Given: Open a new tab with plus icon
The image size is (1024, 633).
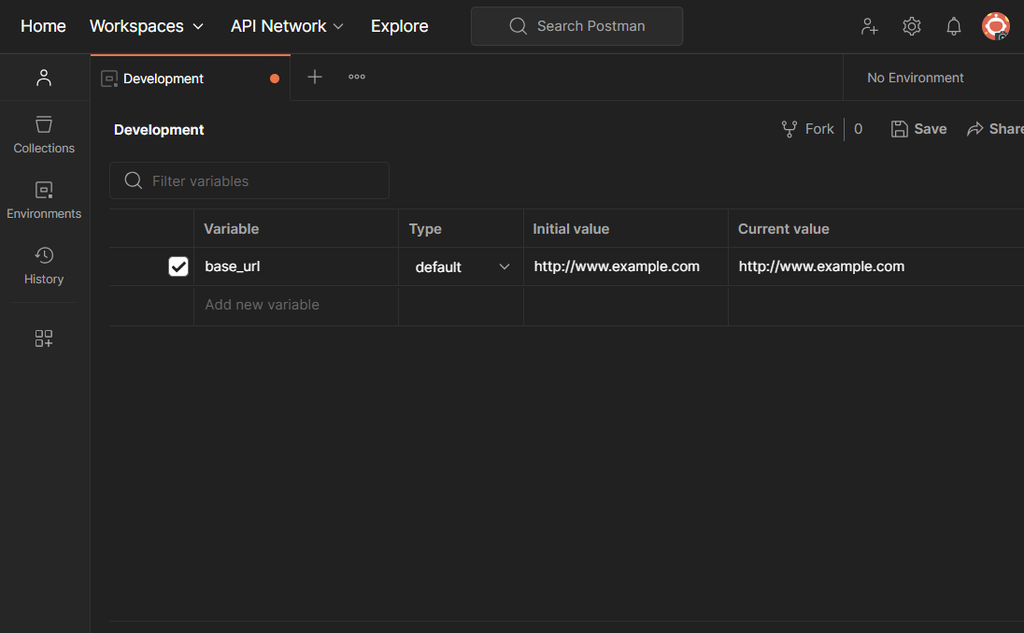Looking at the screenshot, I should (315, 77).
